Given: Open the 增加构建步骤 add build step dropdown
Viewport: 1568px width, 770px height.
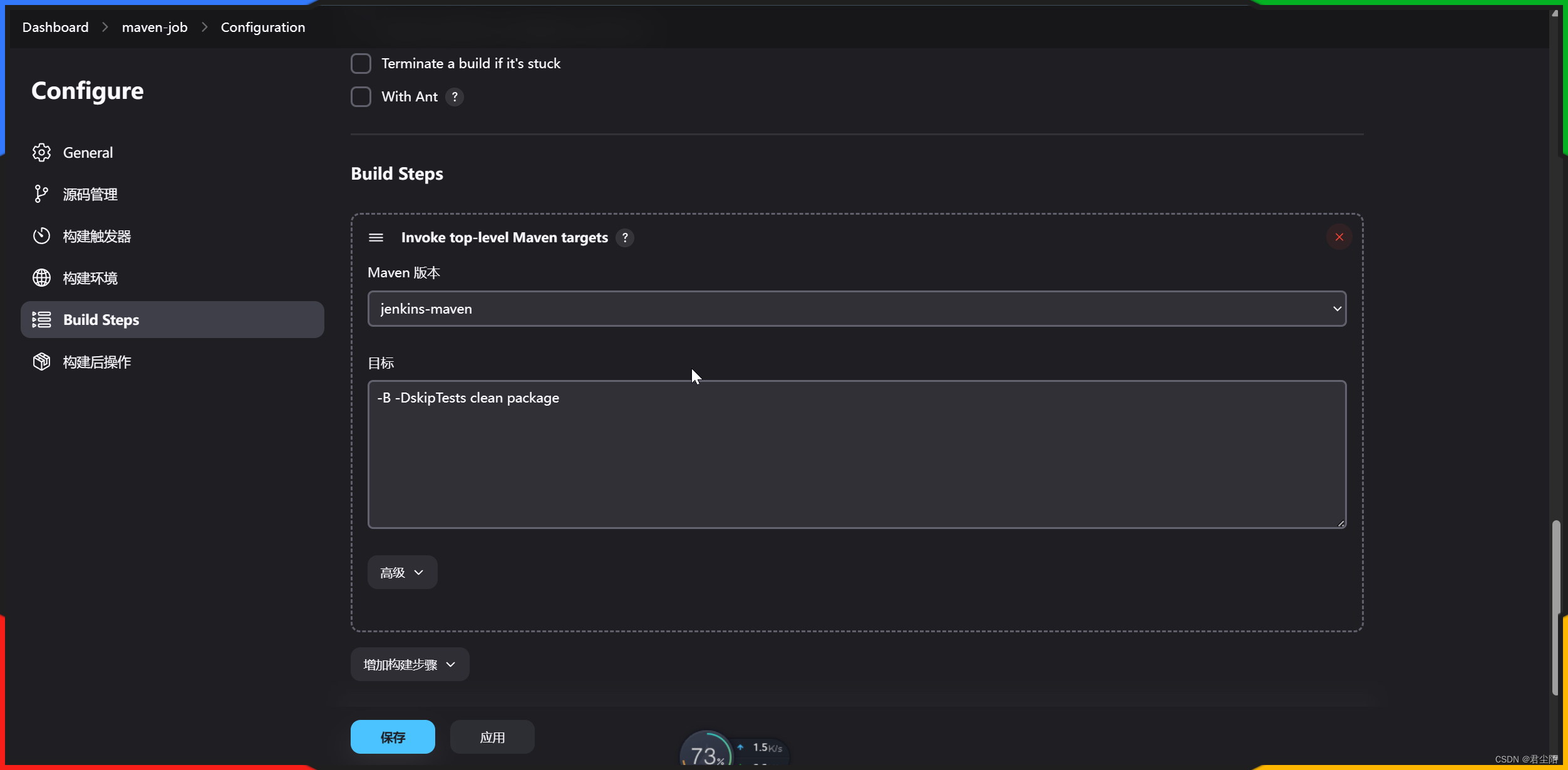Looking at the screenshot, I should tap(410, 664).
